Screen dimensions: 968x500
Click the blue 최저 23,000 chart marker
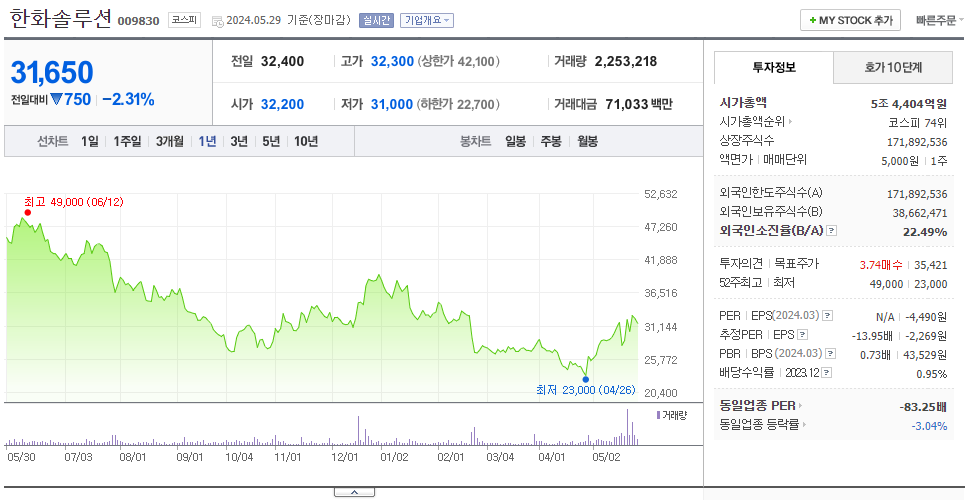coord(585,379)
